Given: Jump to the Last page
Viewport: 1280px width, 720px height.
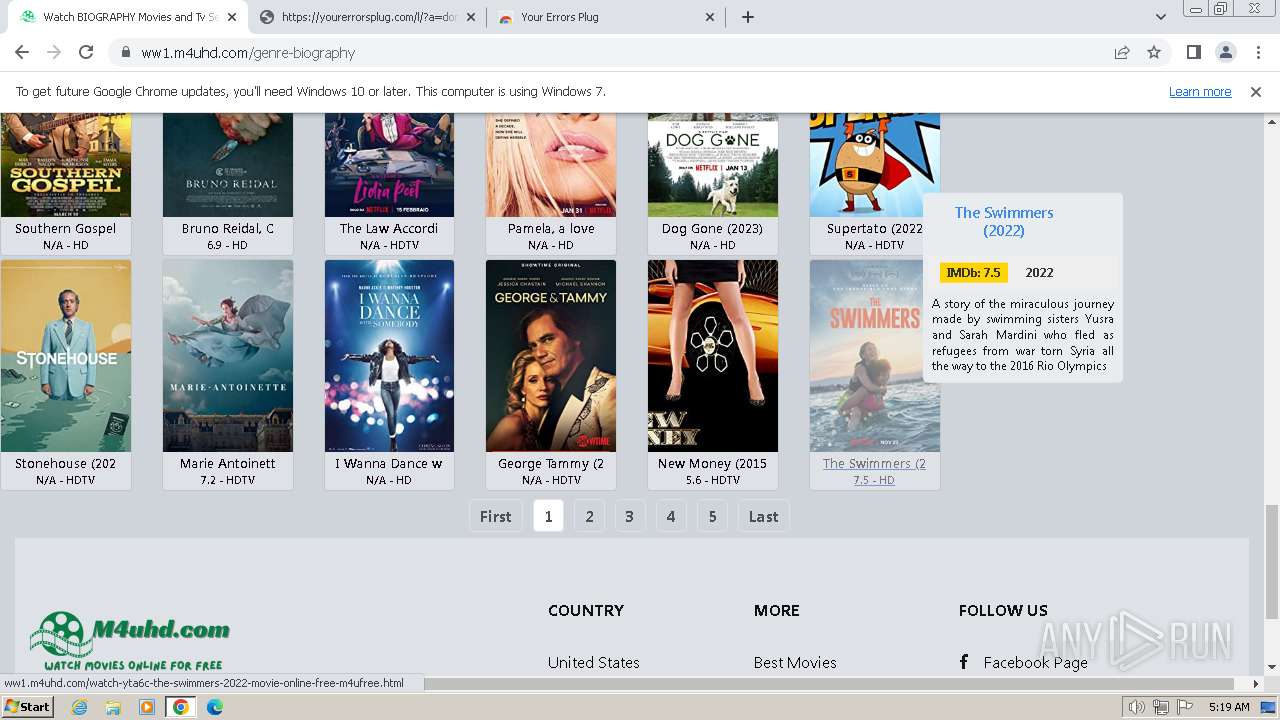Looking at the screenshot, I should [x=763, y=516].
